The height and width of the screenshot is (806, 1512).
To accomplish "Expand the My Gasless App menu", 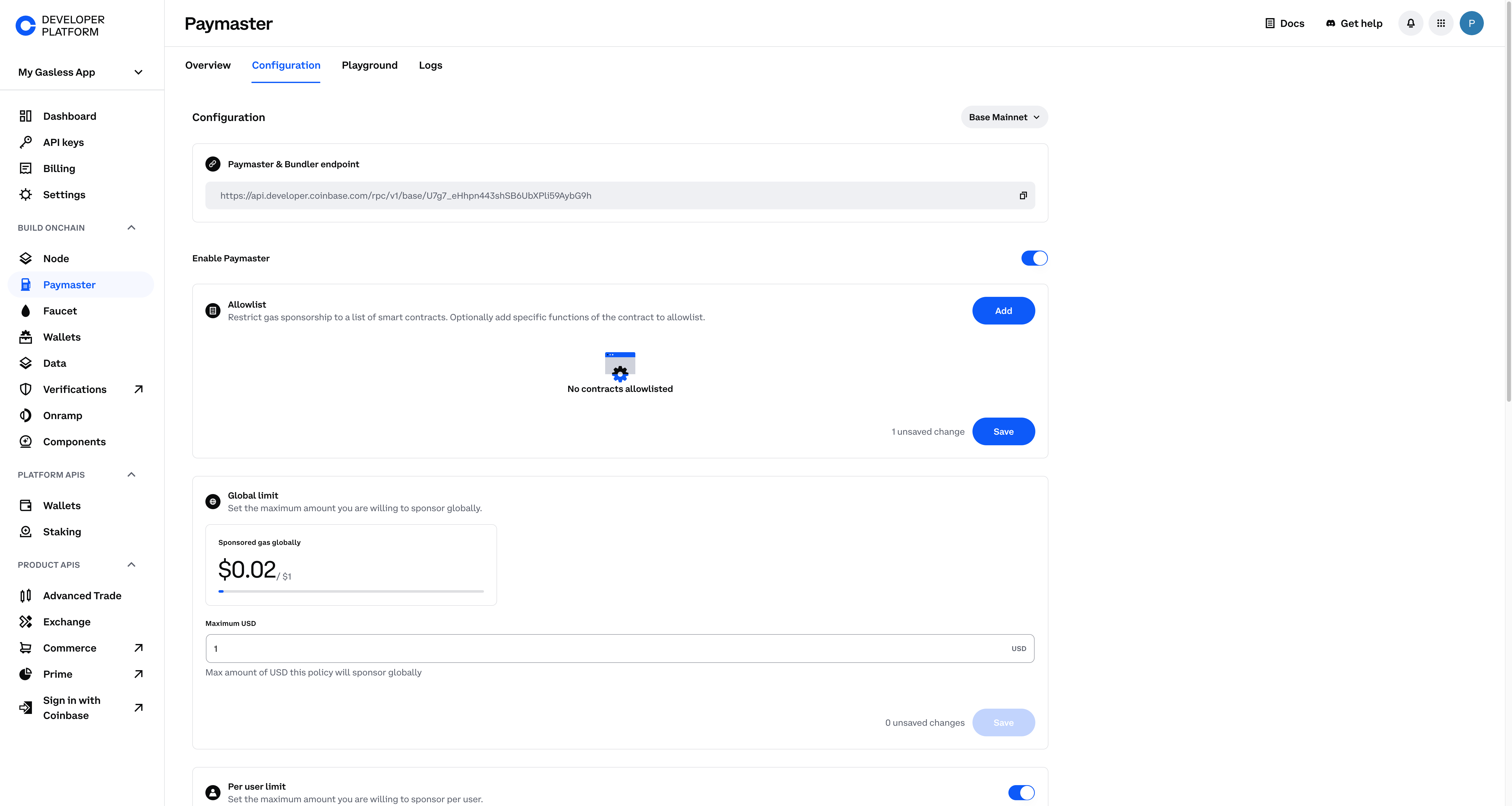I will pyautogui.click(x=138, y=72).
